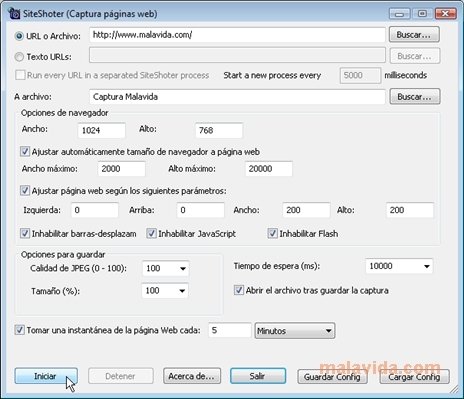Image resolution: width=464 pixels, height=399 pixels.
Task: Select the Texto URLs radio button
Action: (19, 57)
